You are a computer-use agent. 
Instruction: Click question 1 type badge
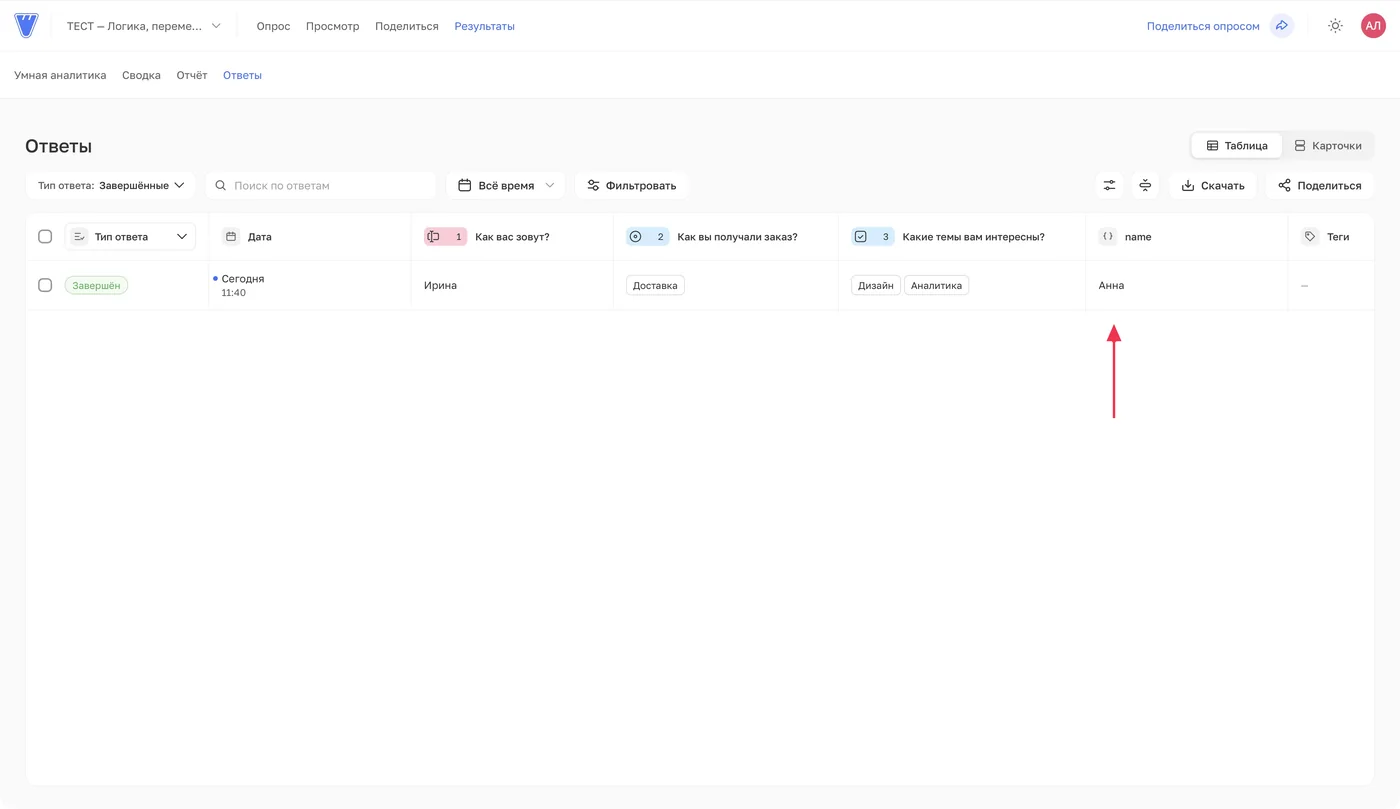click(445, 237)
